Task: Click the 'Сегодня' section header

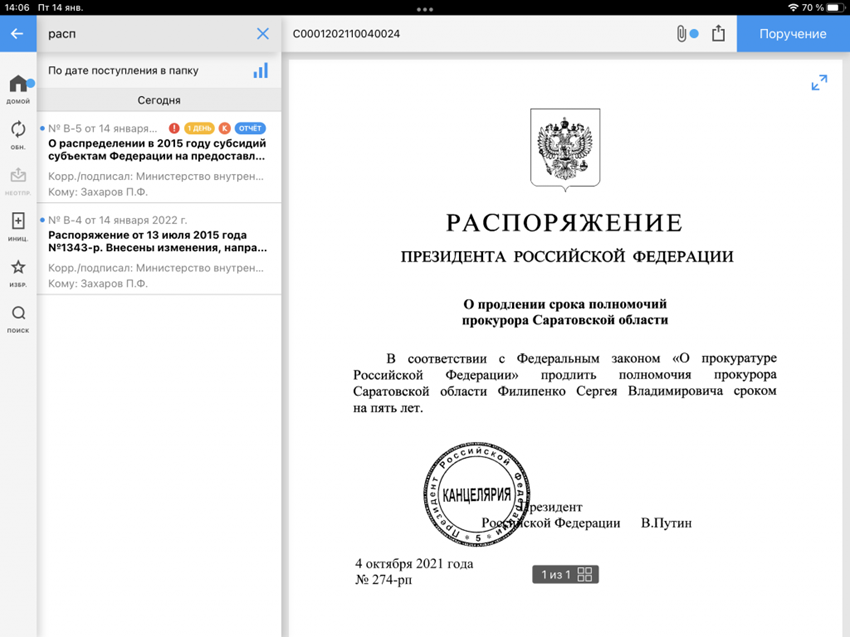Action: 159,100
